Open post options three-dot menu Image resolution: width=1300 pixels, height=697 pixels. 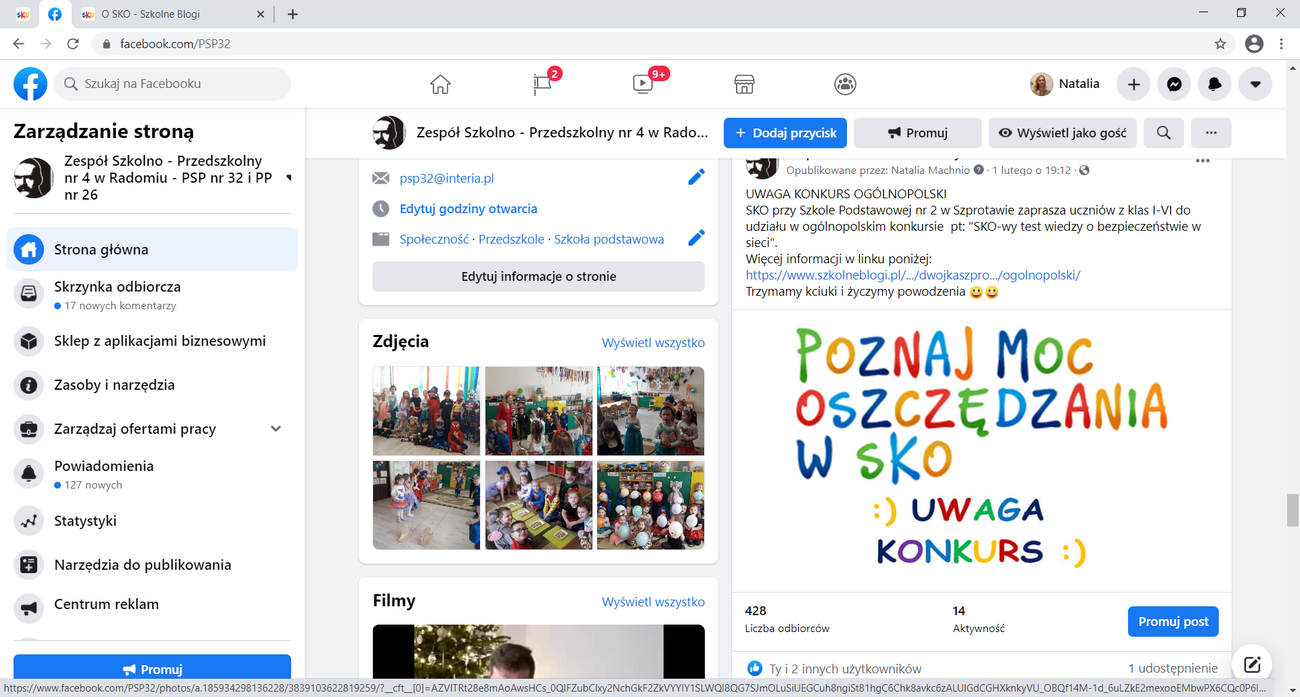[x=1203, y=161]
